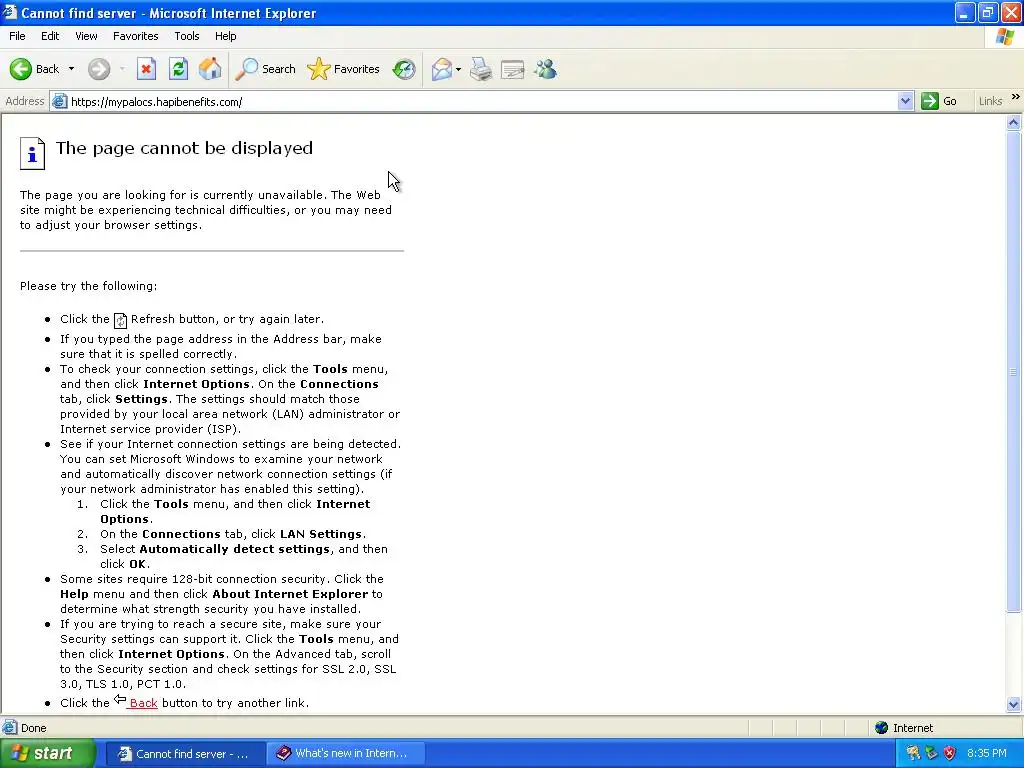Screen dimensions: 1024x768
Task: Click the Links toolbar label
Action: click(x=990, y=101)
